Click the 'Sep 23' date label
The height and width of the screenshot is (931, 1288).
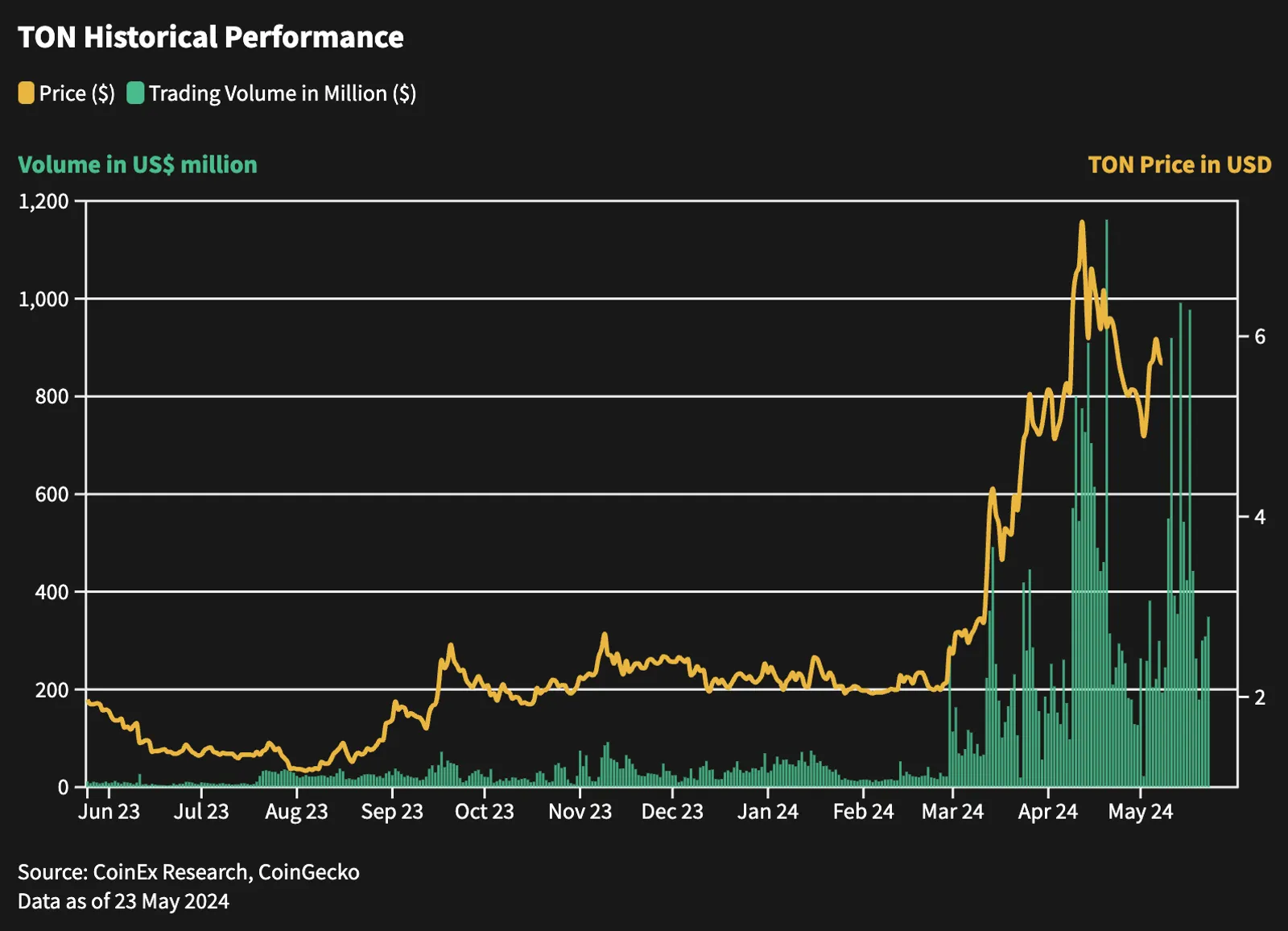pos(392,812)
